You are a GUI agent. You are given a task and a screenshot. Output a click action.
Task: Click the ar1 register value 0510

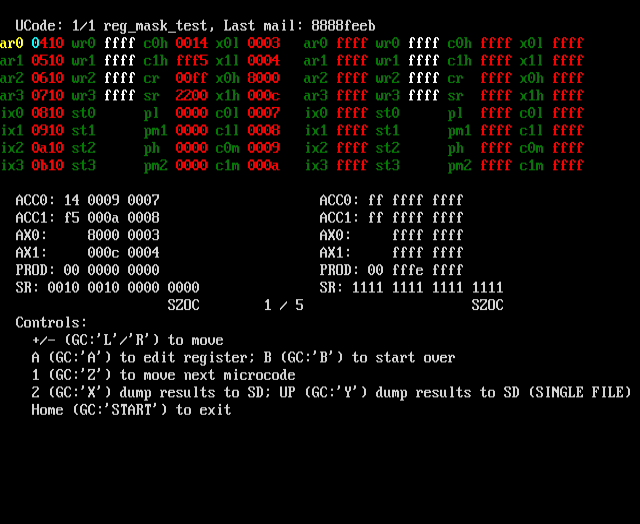point(48,60)
